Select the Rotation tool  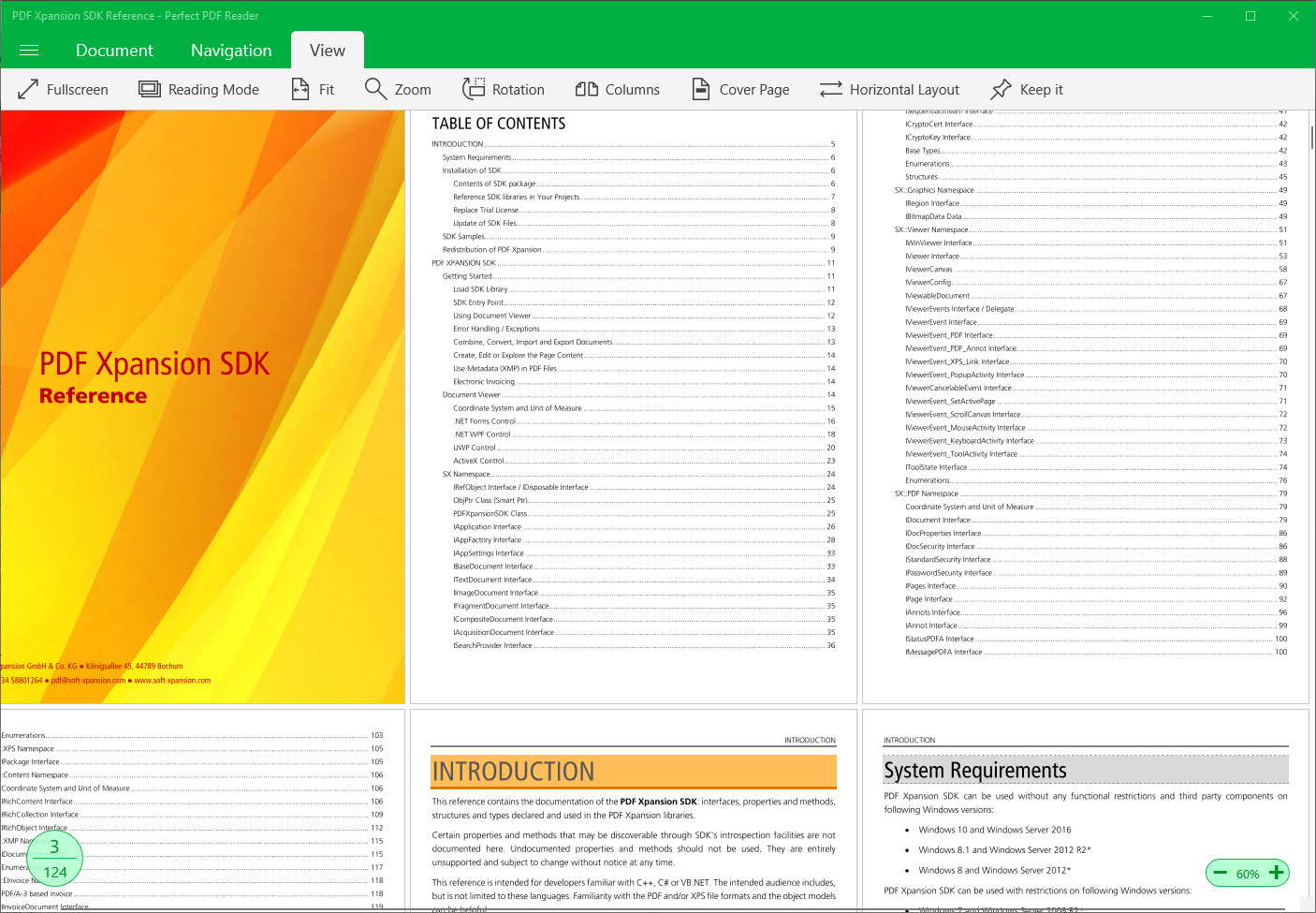475,89
